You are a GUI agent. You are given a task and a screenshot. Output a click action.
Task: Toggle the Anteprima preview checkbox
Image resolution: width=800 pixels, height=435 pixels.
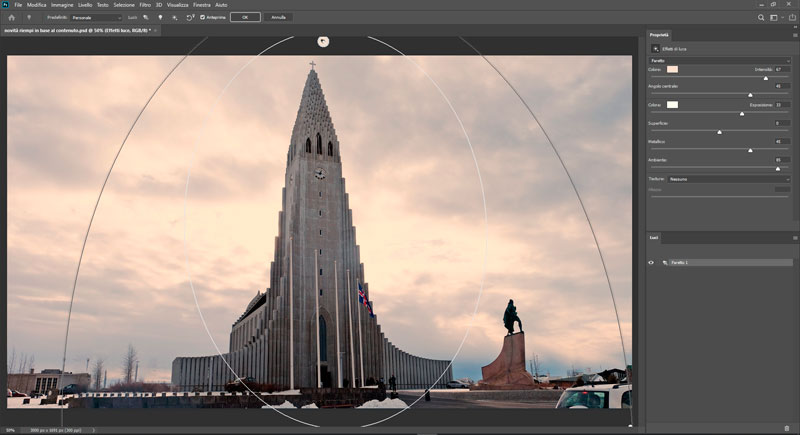click(203, 17)
